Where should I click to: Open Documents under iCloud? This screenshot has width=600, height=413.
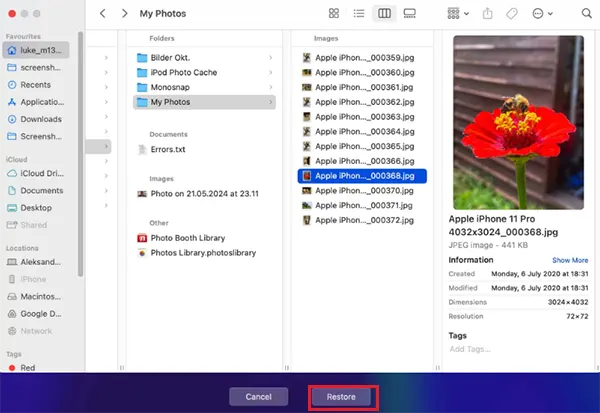click(x=36, y=191)
